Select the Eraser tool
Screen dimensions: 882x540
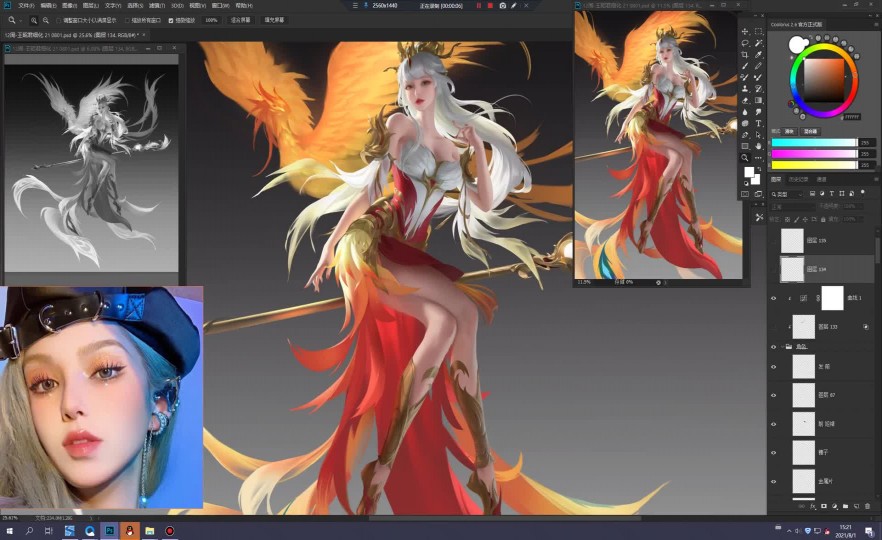745,101
